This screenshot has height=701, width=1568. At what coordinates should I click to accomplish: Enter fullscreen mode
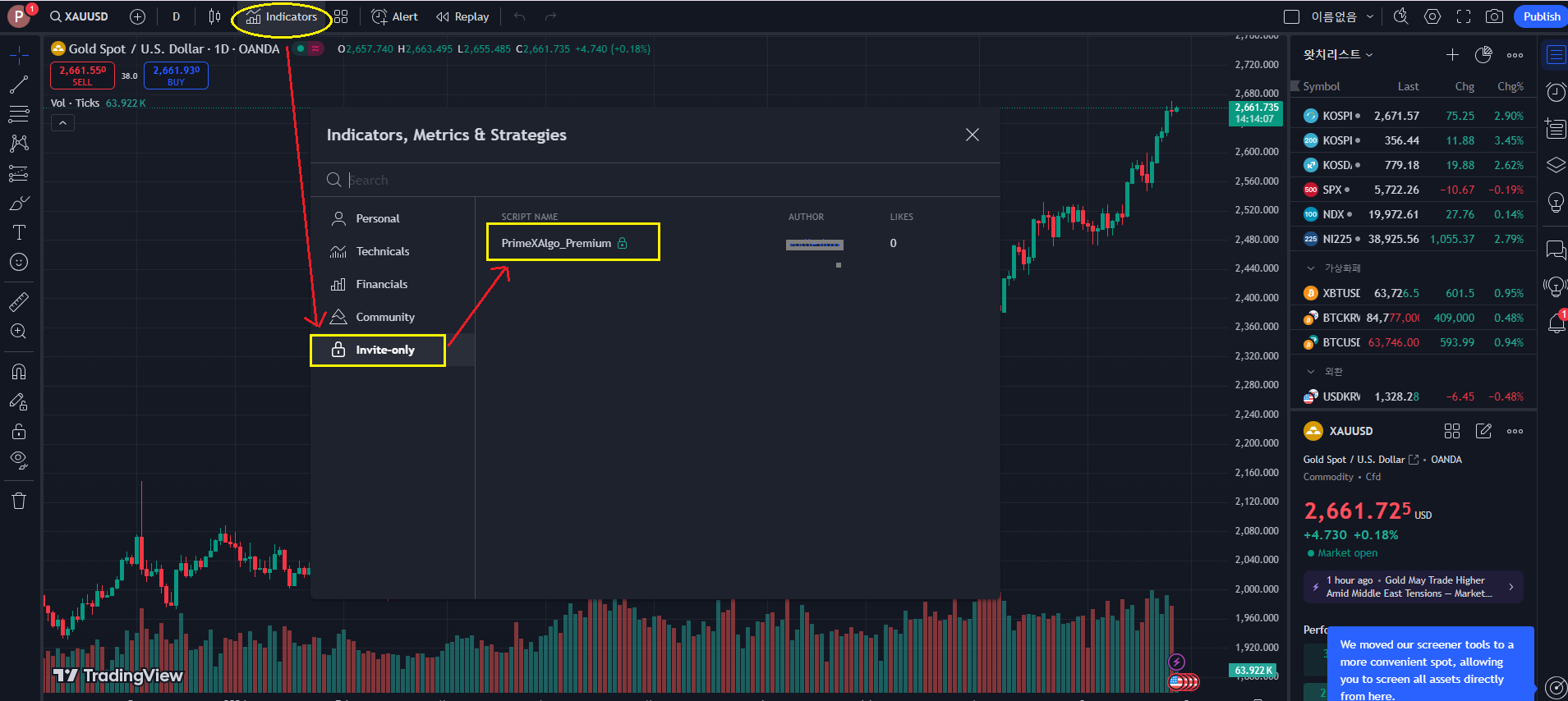1464,16
